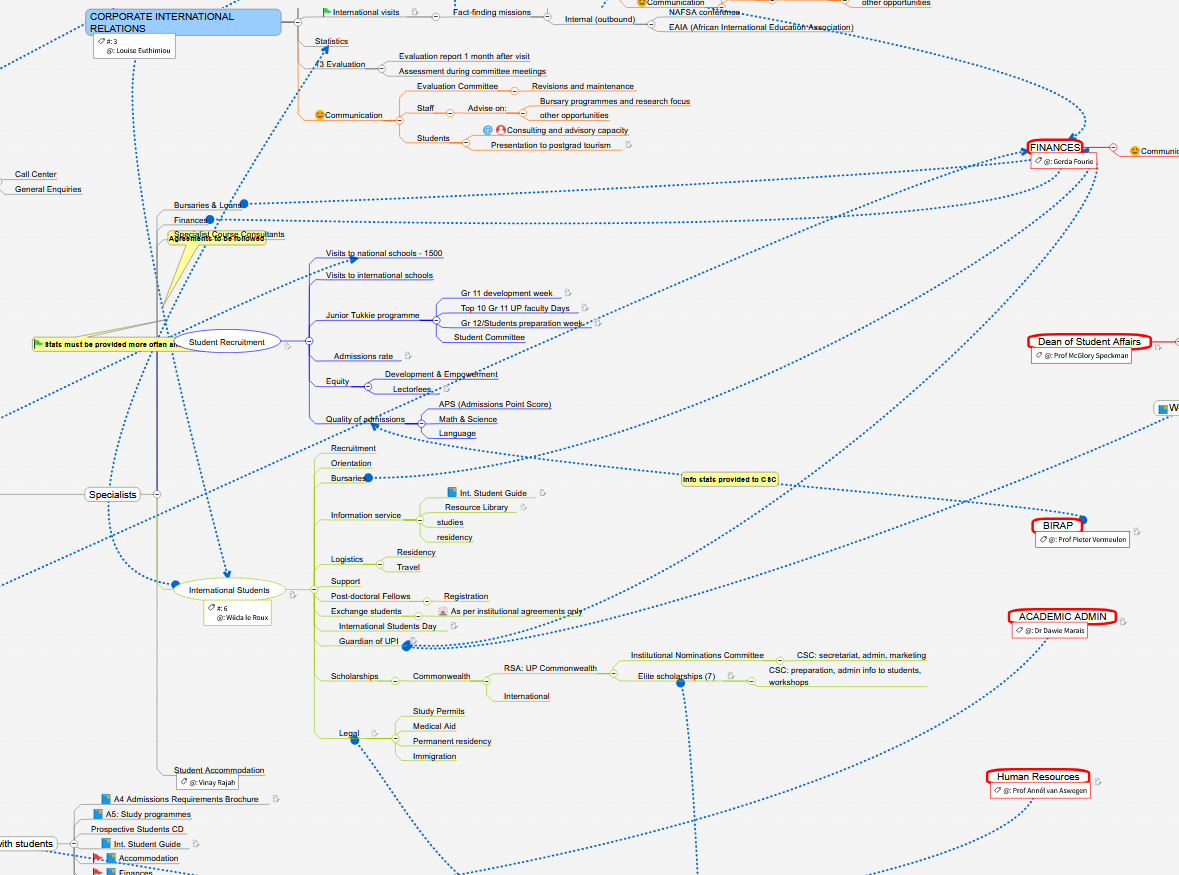Click the "Info stats provided to CSC" callout
Image resolution: width=1179 pixels, height=875 pixels.
click(729, 479)
